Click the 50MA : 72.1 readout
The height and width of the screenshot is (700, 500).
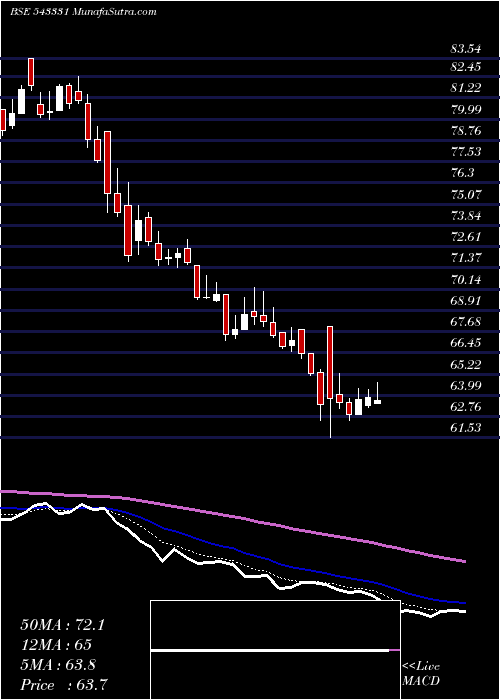[62, 625]
